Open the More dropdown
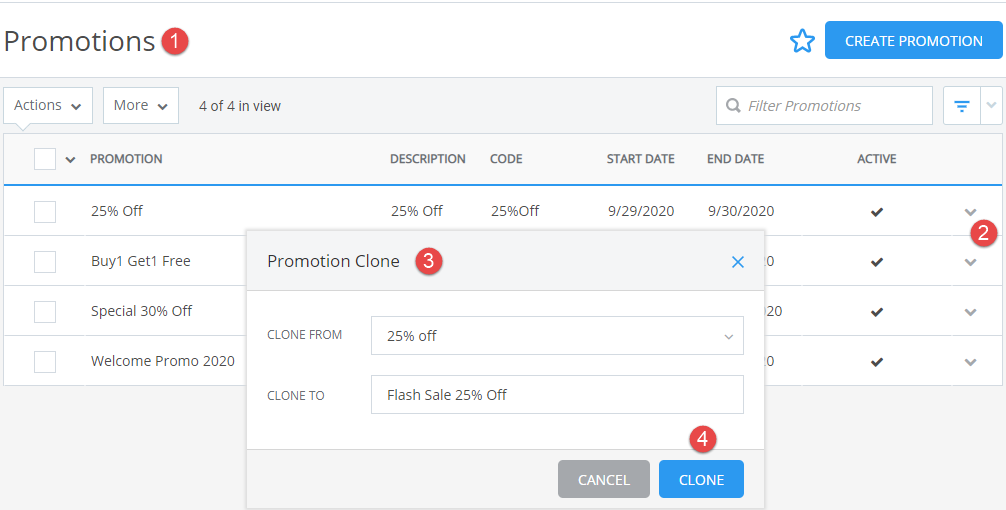Image resolution: width=1006 pixels, height=510 pixels. [141, 105]
